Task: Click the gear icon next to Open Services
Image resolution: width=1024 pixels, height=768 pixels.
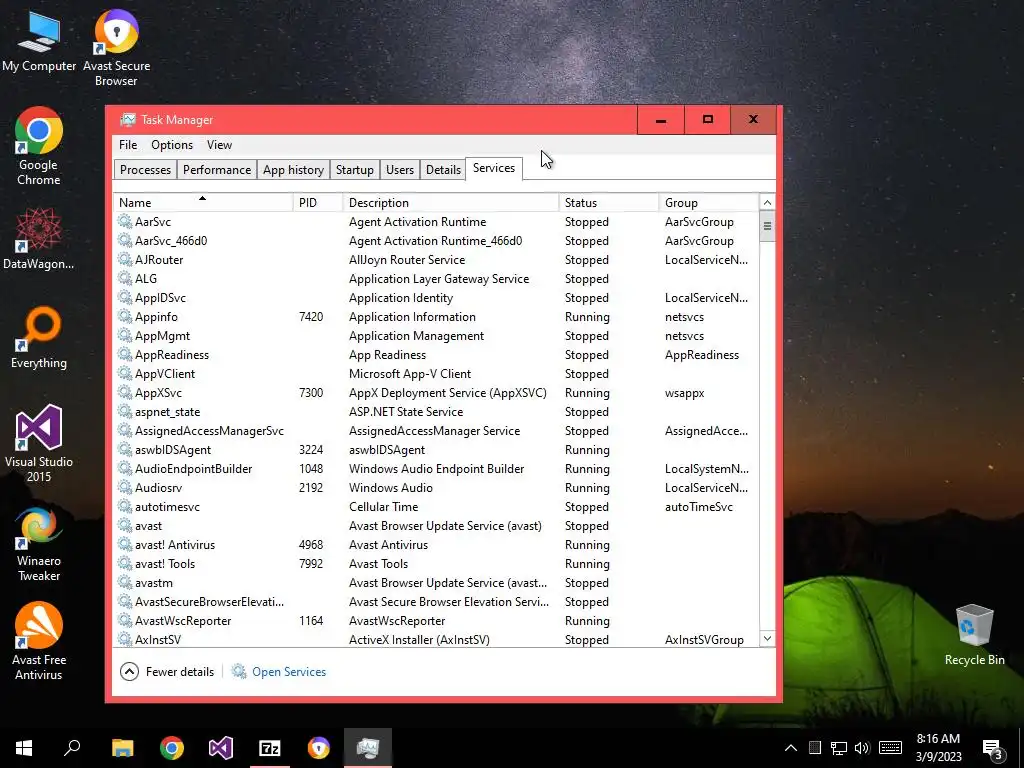Action: pyautogui.click(x=239, y=671)
